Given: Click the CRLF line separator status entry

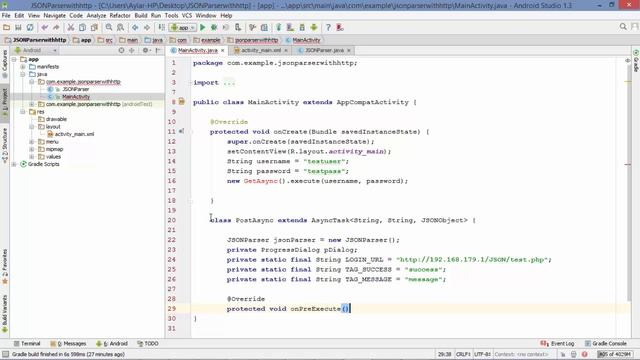Looking at the screenshot, I should [463, 354].
